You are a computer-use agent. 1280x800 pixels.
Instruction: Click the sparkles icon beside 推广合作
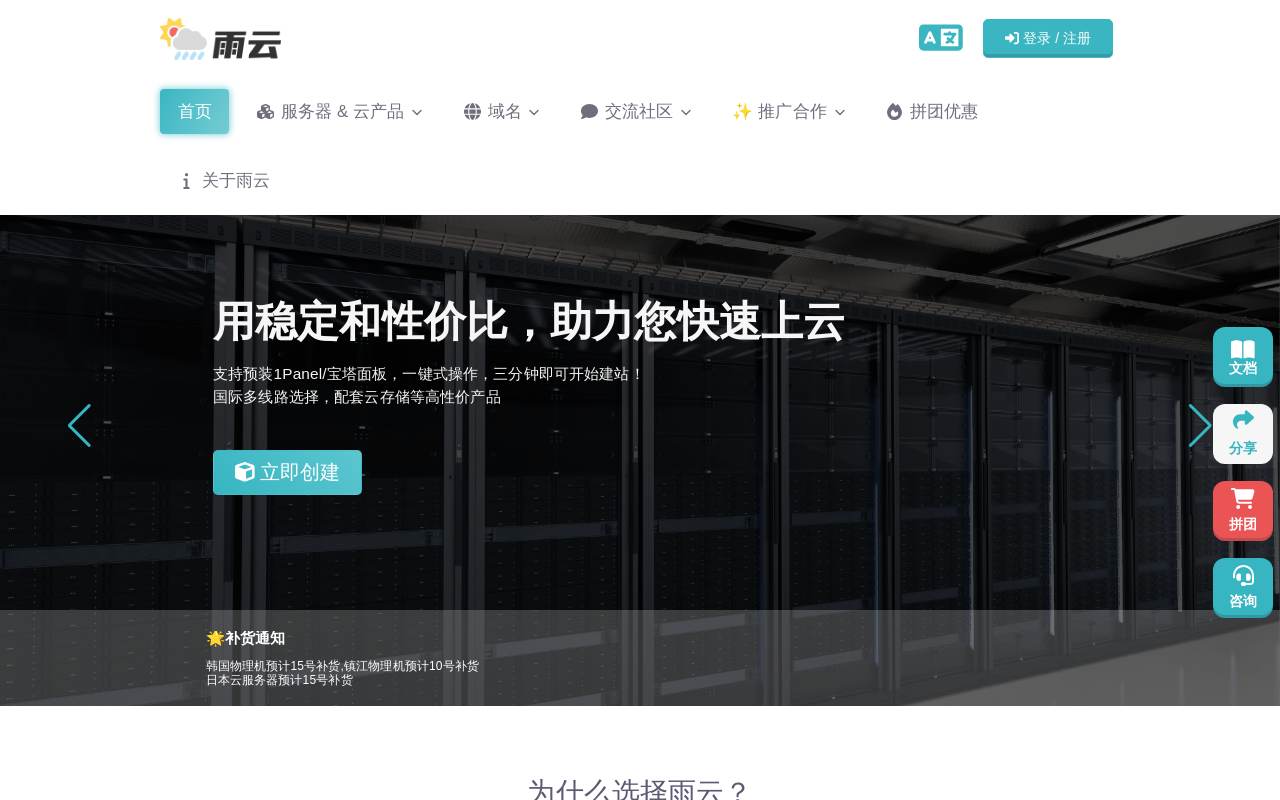tap(742, 111)
